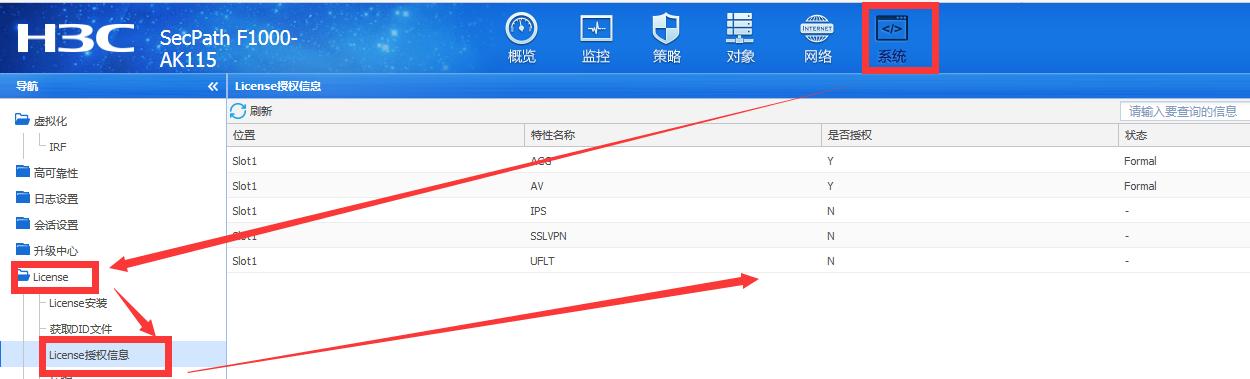Collapse the 导航 panel with double-chevron
This screenshot has height=379, width=1250.
click(x=213, y=87)
